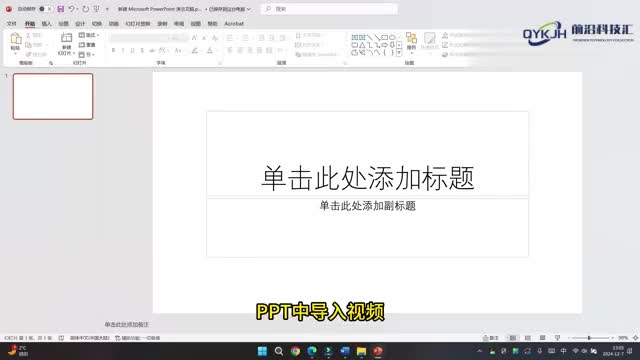Screen dimensions: 640x360
Task: Adjust the zoom slider handle
Action: click(x=589, y=338)
